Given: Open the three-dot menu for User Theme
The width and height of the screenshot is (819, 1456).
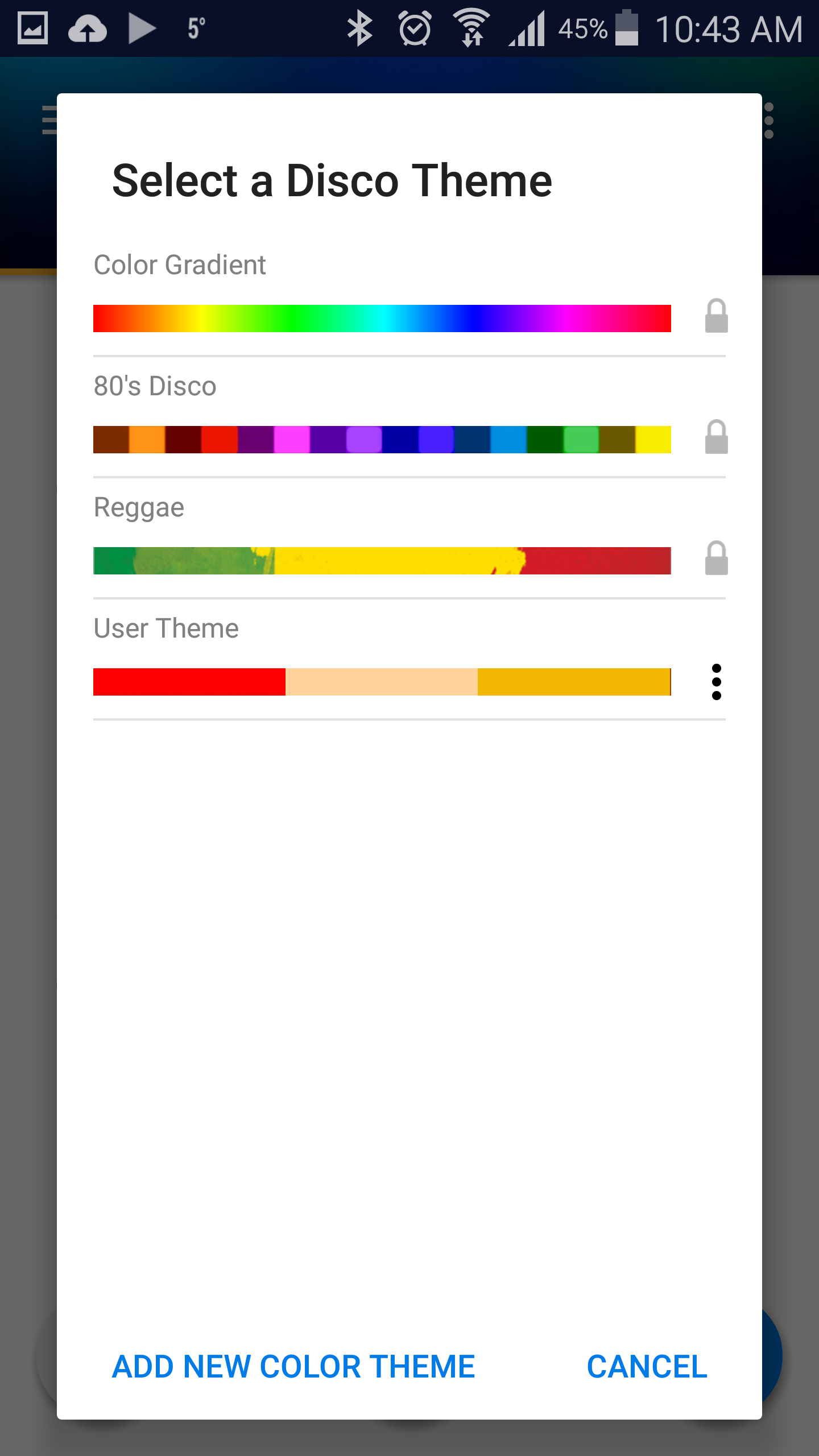Looking at the screenshot, I should coord(716,682).
